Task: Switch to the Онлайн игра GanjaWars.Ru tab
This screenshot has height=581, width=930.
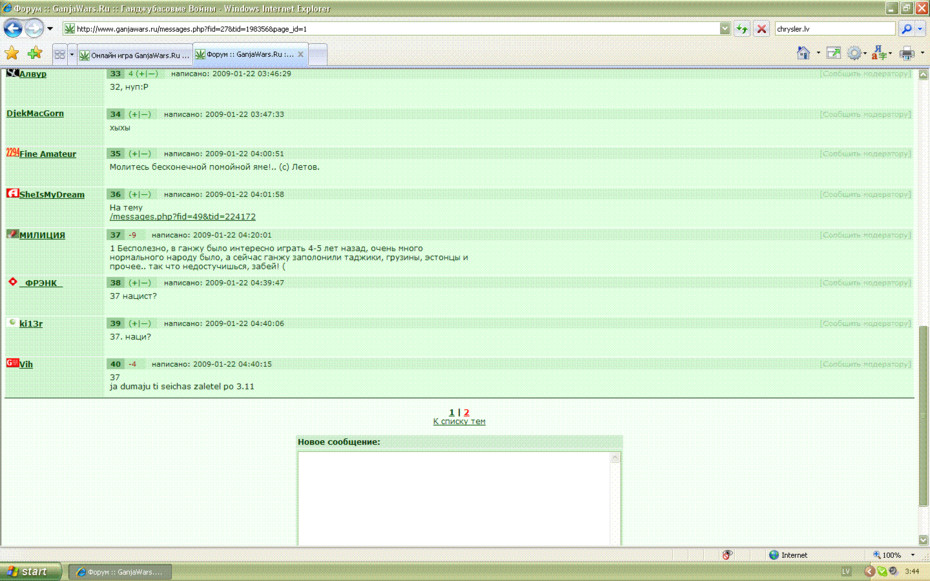Action: click(135, 55)
